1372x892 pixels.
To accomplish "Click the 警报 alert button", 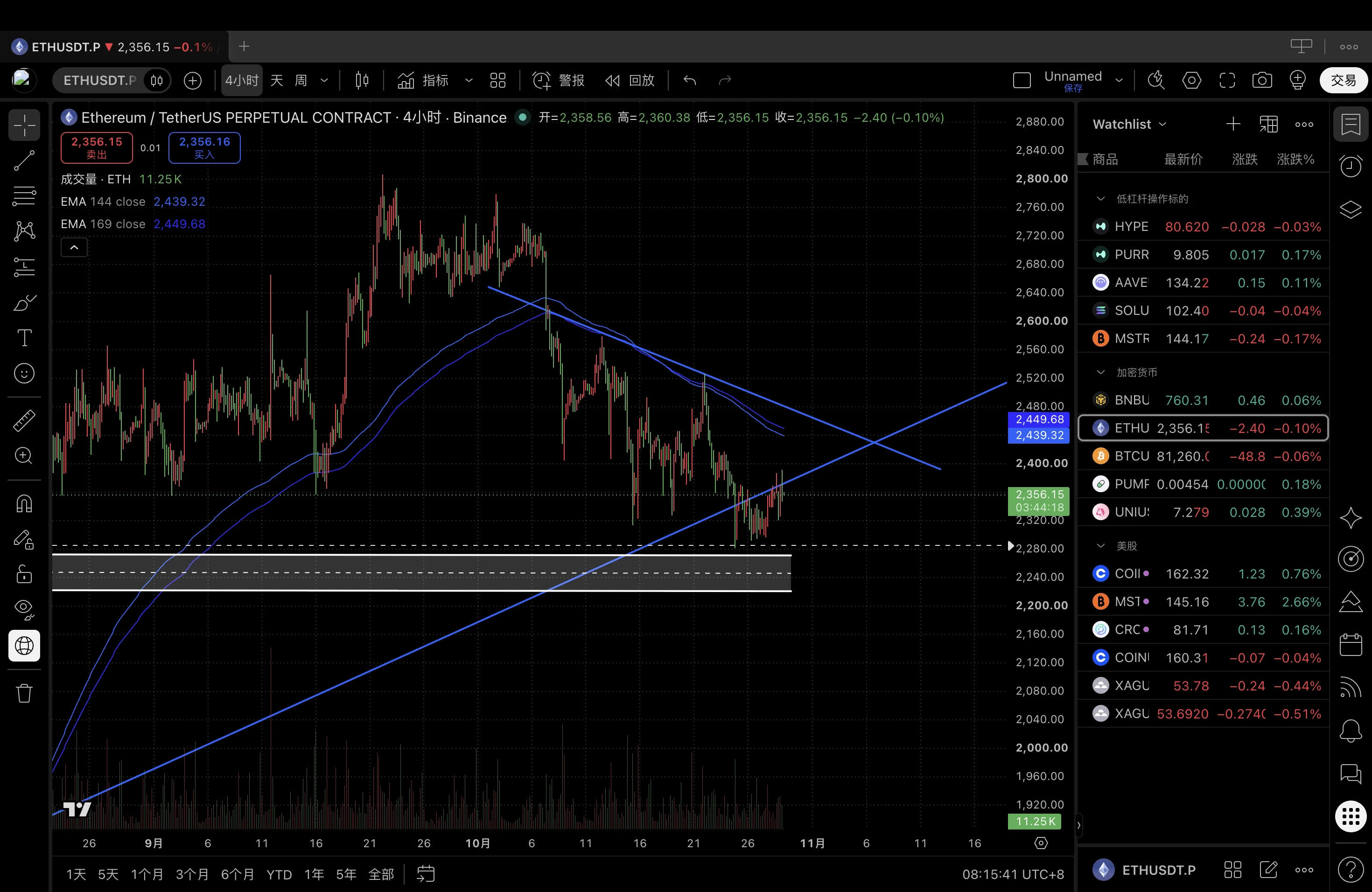I will pos(558,80).
